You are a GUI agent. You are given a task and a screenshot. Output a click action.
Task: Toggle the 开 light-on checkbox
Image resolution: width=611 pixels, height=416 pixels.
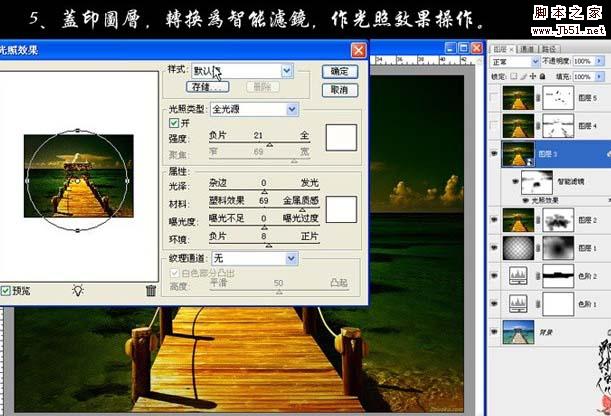click(174, 123)
